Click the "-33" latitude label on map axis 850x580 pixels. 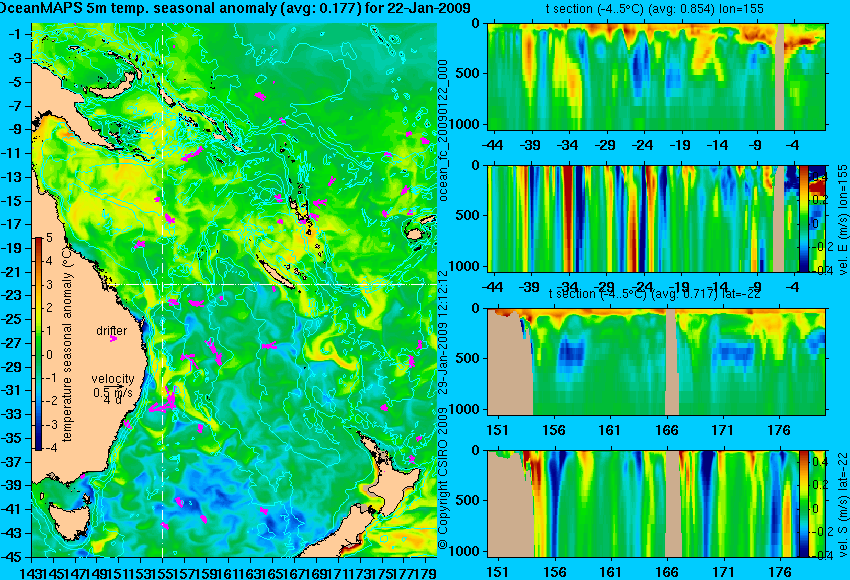point(12,415)
